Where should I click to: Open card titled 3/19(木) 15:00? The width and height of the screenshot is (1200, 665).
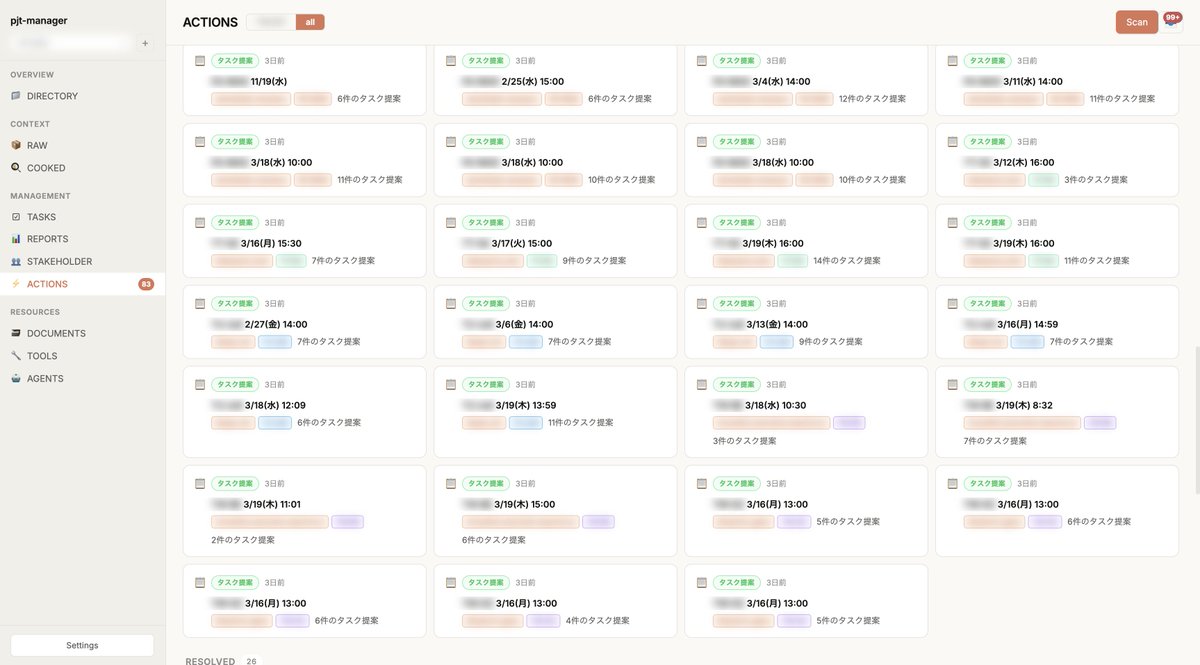click(x=556, y=510)
